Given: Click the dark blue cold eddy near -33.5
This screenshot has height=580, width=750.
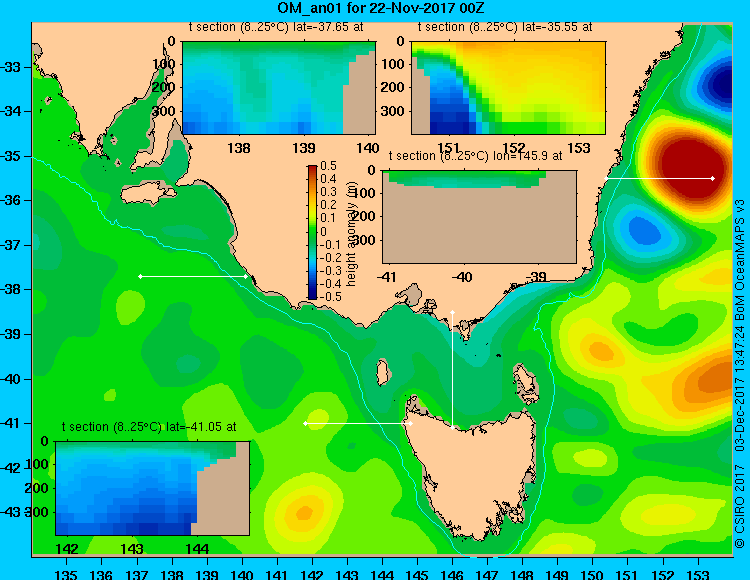Looking at the screenshot, I should (721, 84).
